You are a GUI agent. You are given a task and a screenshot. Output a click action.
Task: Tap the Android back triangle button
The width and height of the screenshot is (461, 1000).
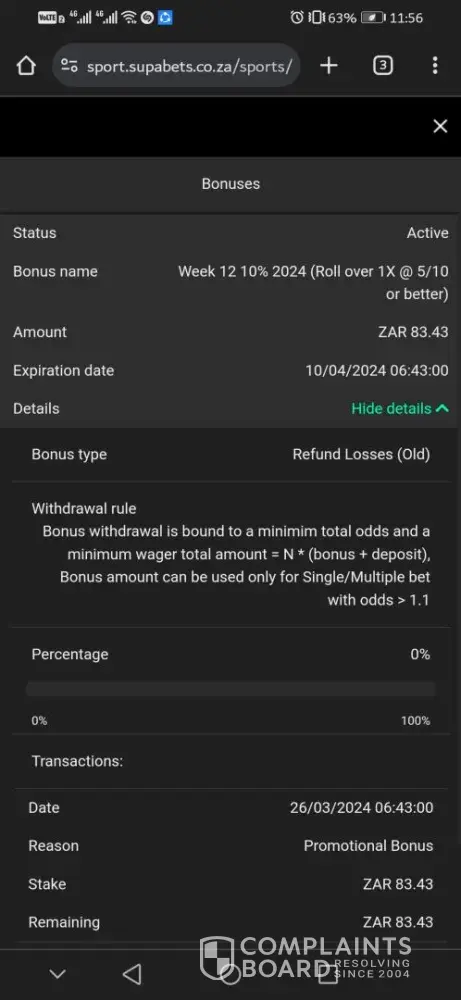coord(132,974)
